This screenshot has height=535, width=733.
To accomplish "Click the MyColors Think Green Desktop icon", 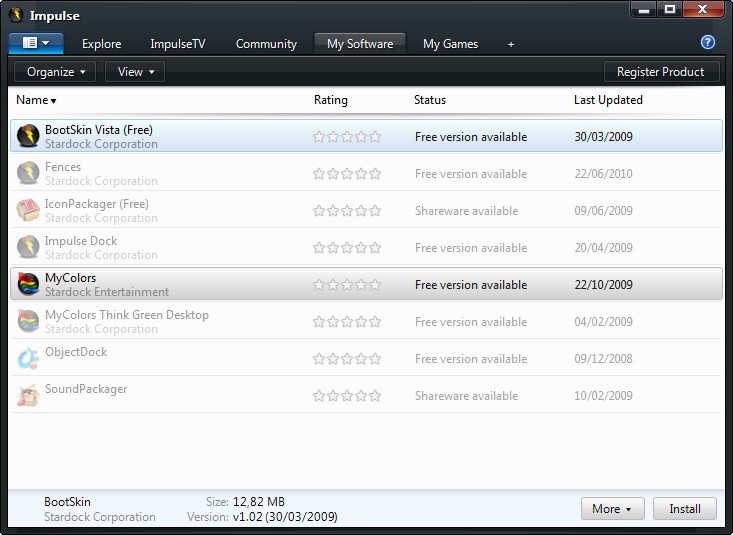I will pyautogui.click(x=28, y=321).
